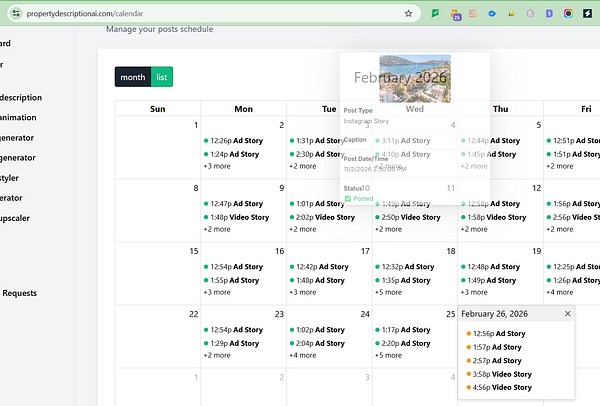The width and height of the screenshot is (600, 406).
Task: Open 3:58p Video Story in popover
Action: pyautogui.click(x=499, y=374)
